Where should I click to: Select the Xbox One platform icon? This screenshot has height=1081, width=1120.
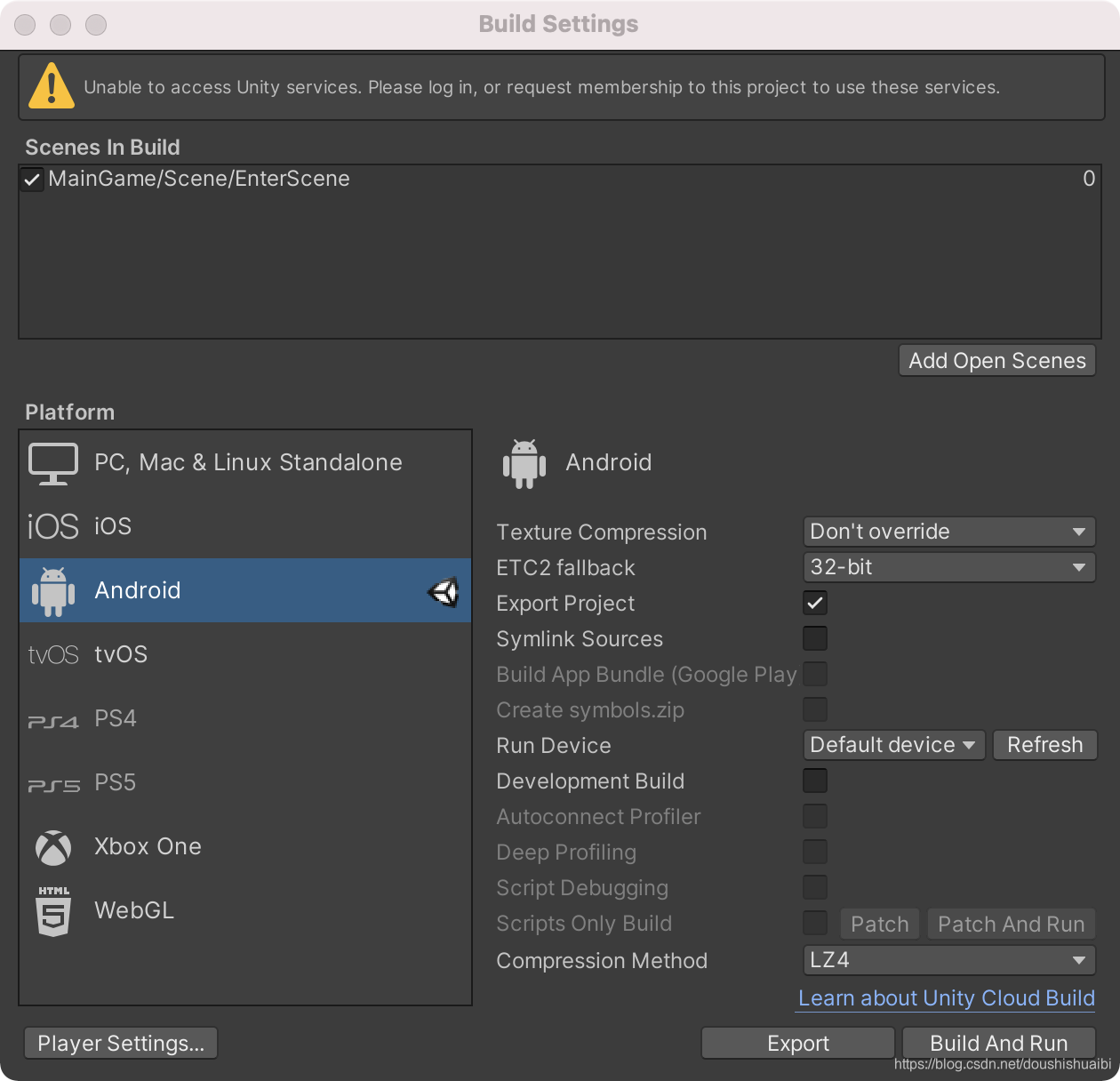(x=53, y=846)
